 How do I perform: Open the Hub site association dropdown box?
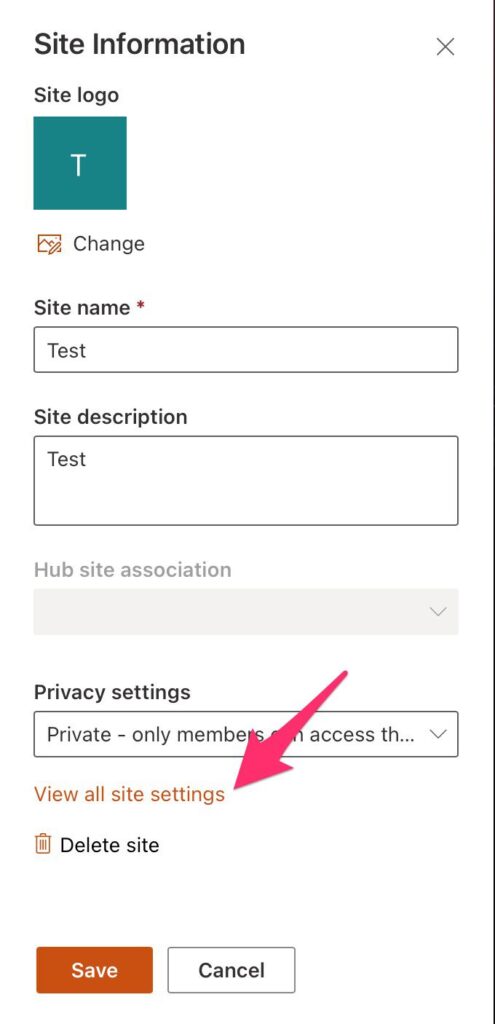pos(246,612)
